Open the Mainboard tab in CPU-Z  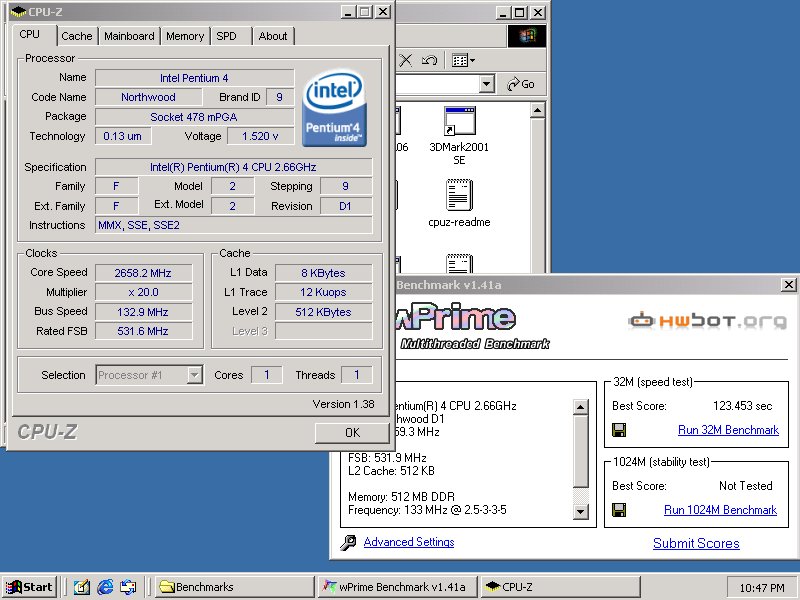[x=129, y=36]
